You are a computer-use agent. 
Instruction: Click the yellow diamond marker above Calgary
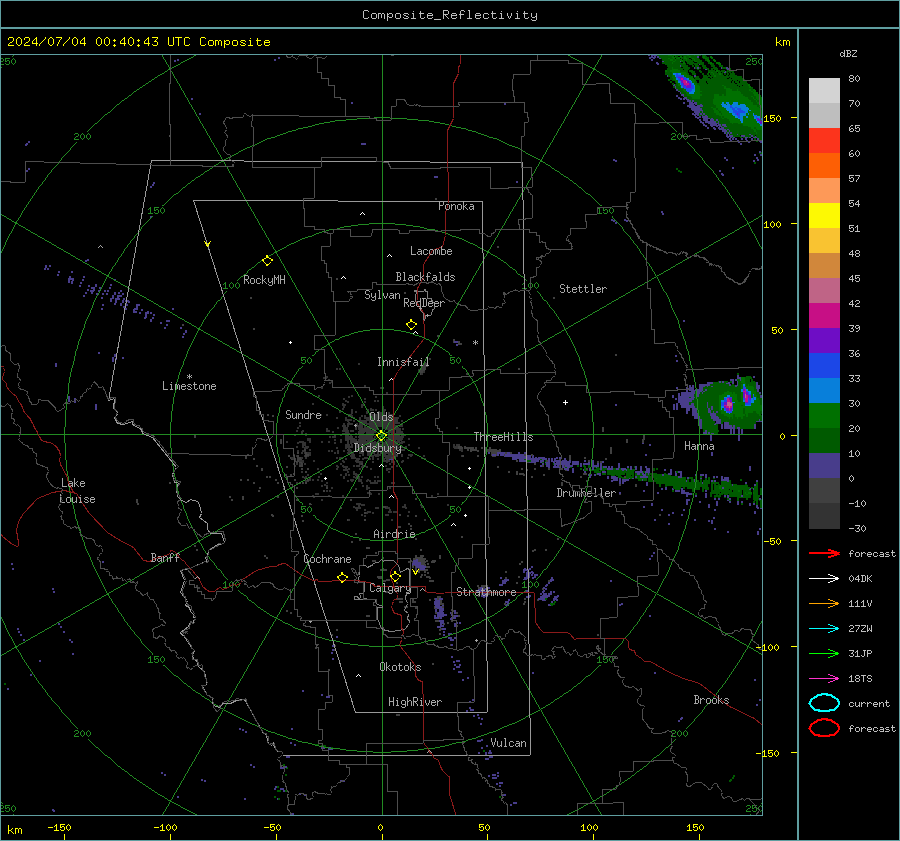(395, 576)
